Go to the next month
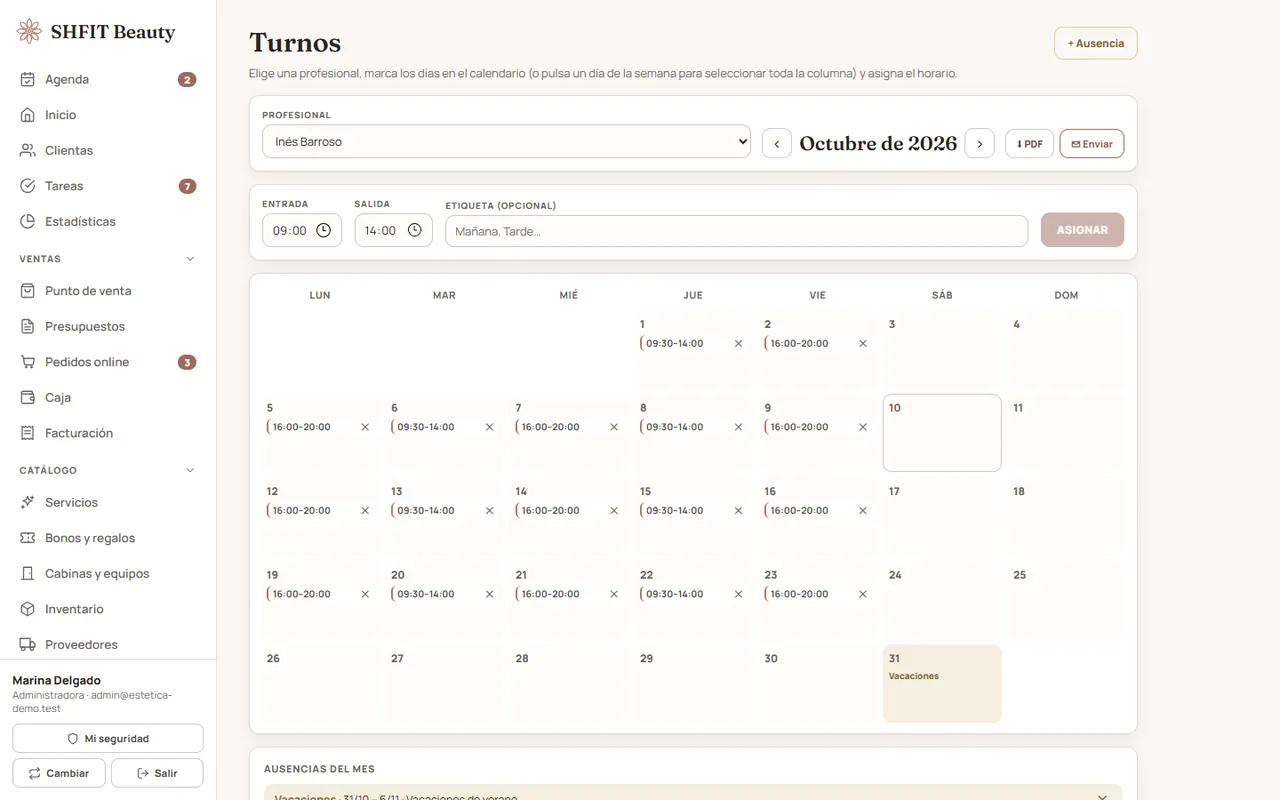Screen dimensions: 1280x800 coord(980,144)
